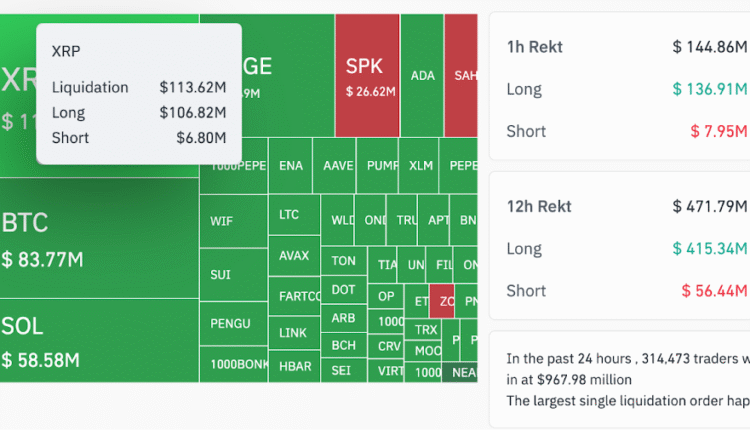Click the red SPK tile
The width and height of the screenshot is (750, 430).
[x=367, y=77]
